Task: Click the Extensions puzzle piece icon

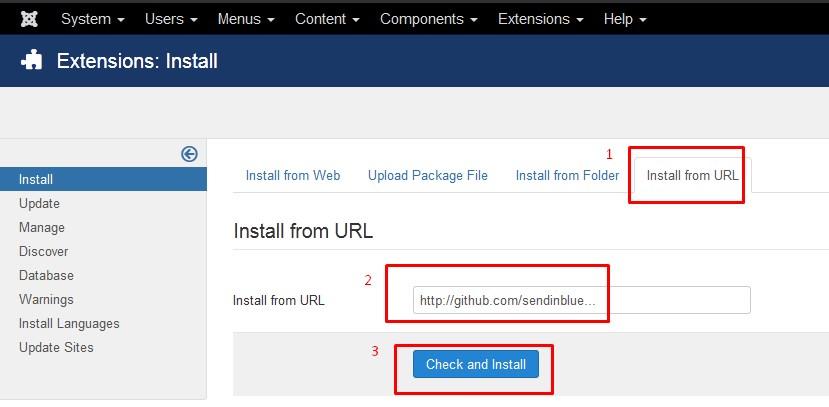Action: coord(32,61)
